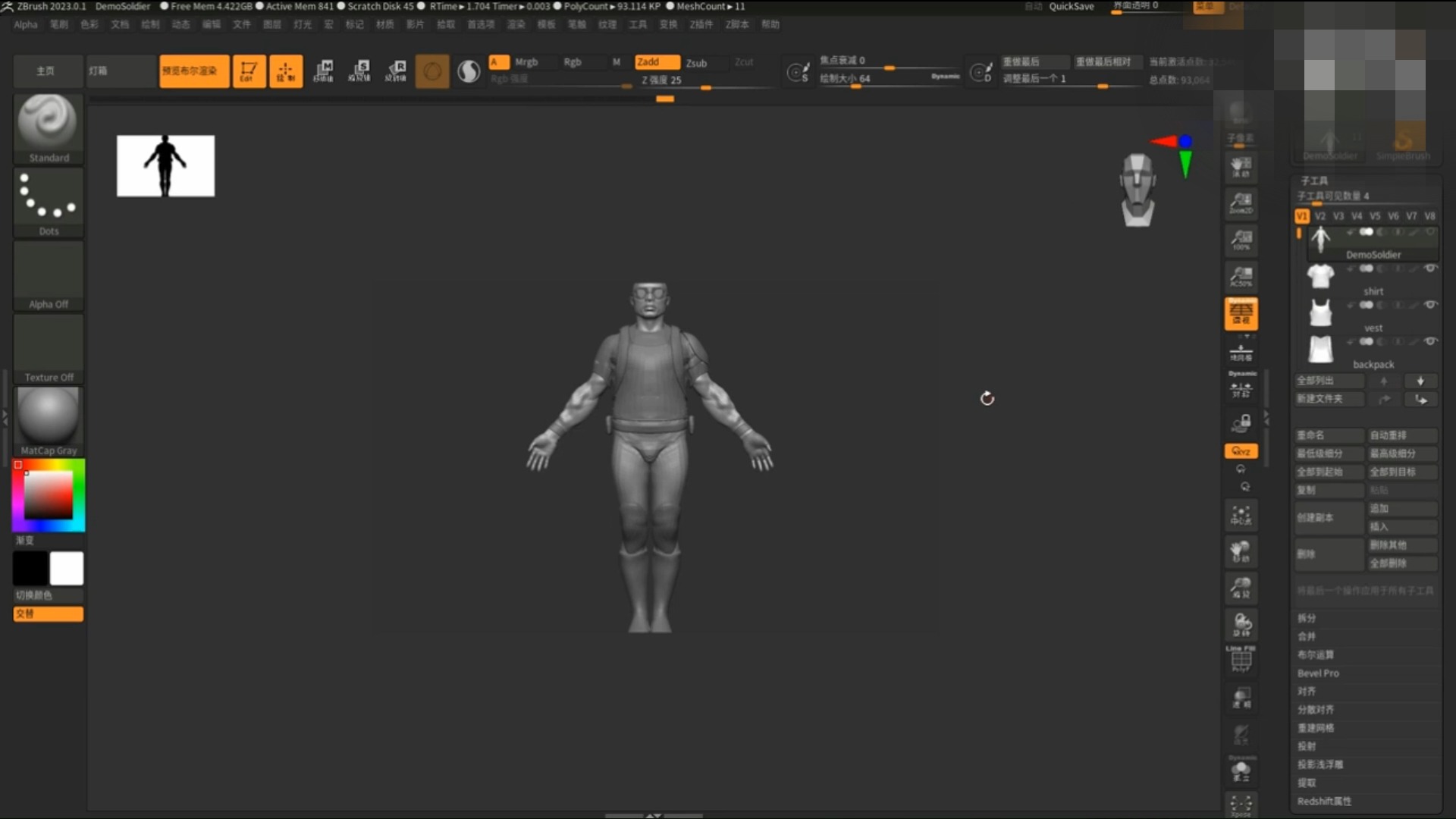Open the 灯光 (Lights) menu
The width and height of the screenshot is (1456, 819).
click(303, 24)
